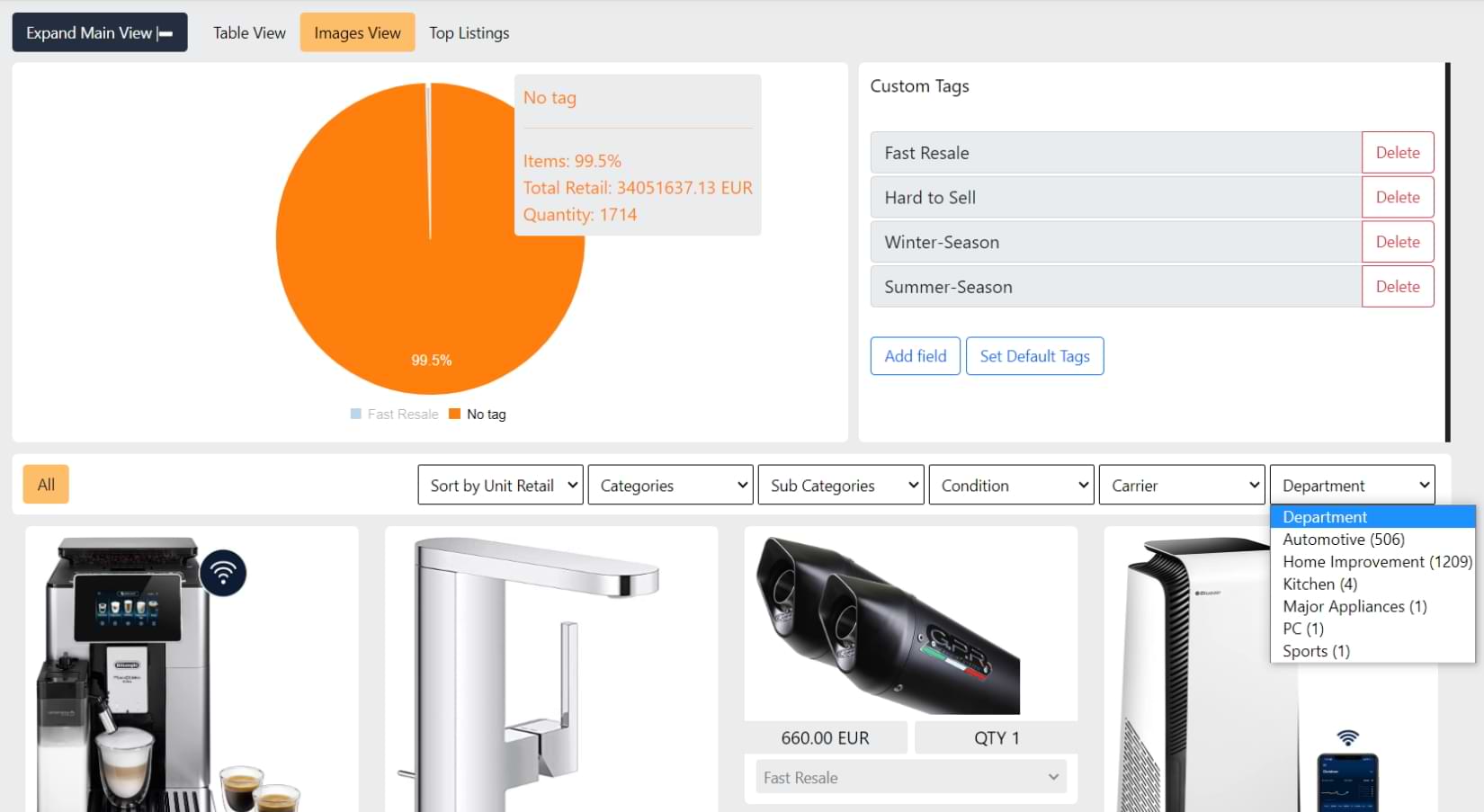Select Home Improvement (1209) department option

pyautogui.click(x=1376, y=562)
